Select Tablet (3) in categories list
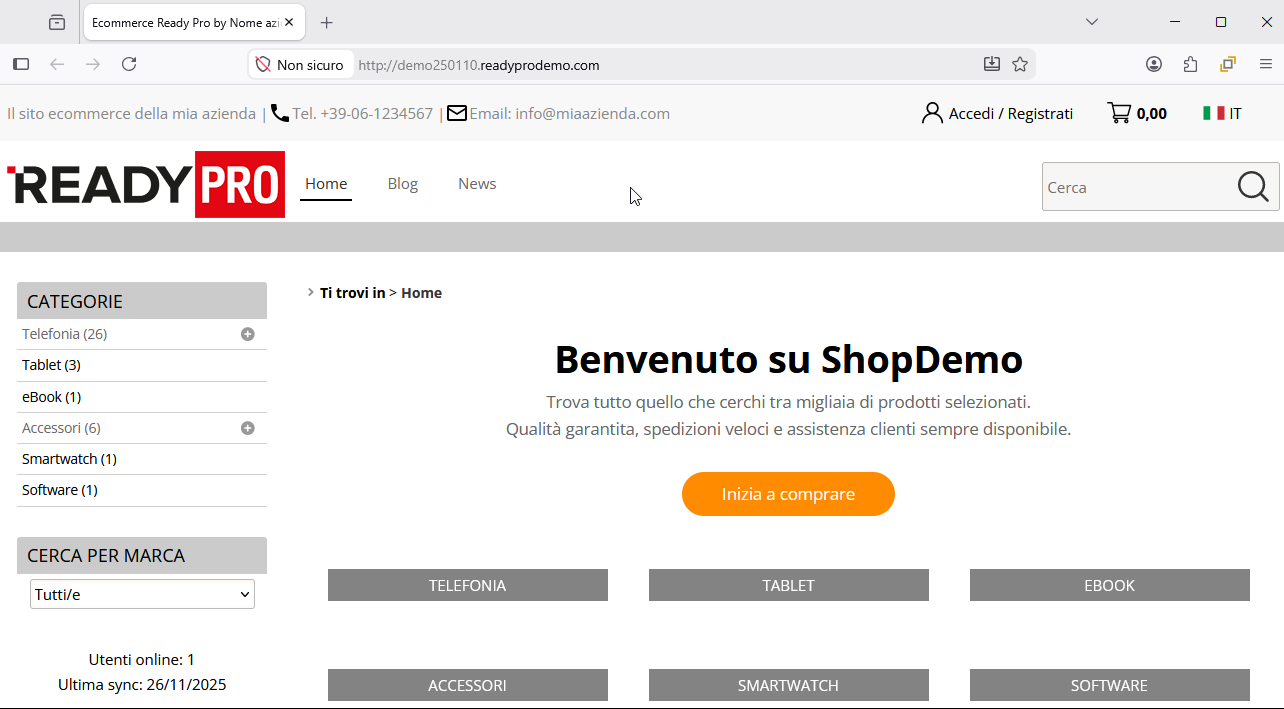This screenshot has width=1284, height=709. tap(51, 365)
